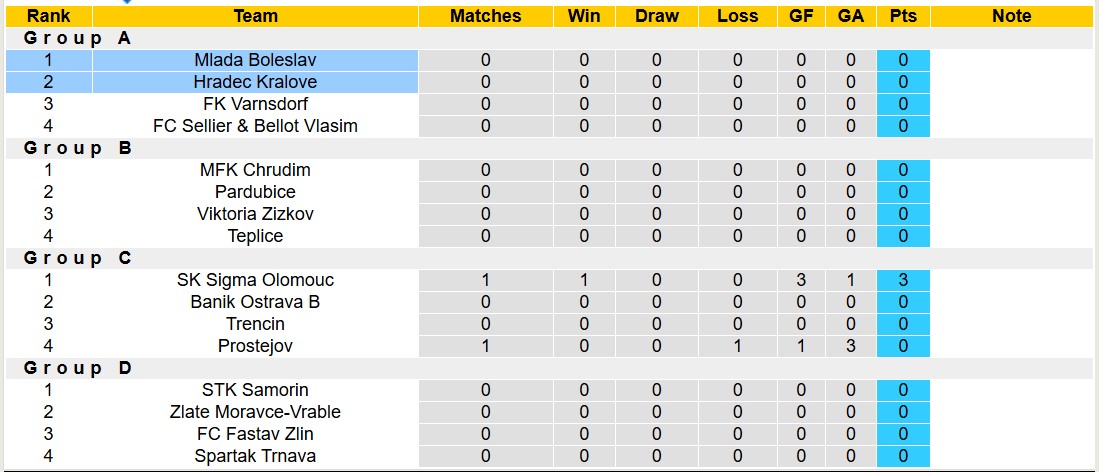Select Spartak Trnava in Group D
The width and height of the screenshot is (1099, 472).
255,456
